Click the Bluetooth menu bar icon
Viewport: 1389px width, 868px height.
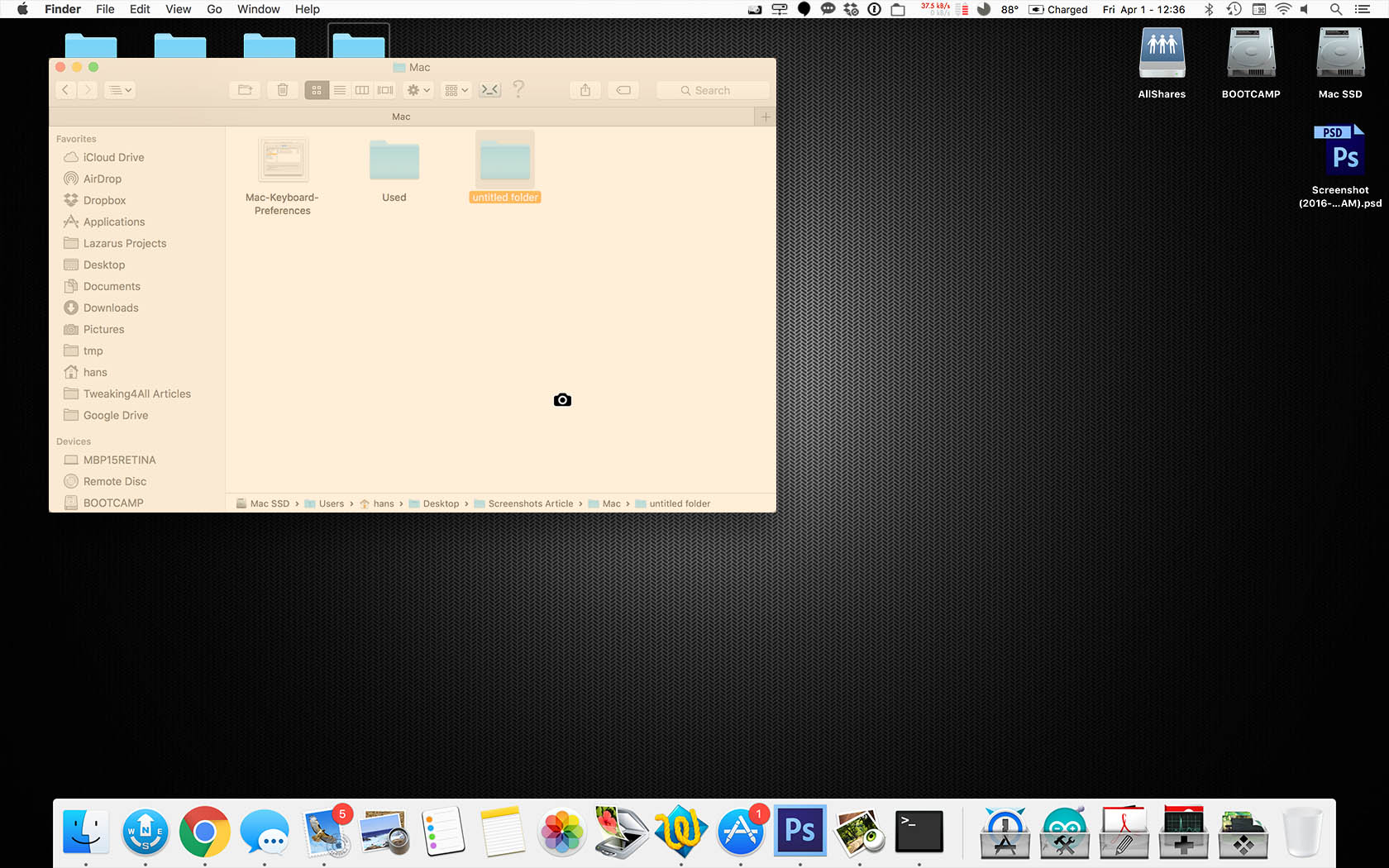coord(1209,9)
